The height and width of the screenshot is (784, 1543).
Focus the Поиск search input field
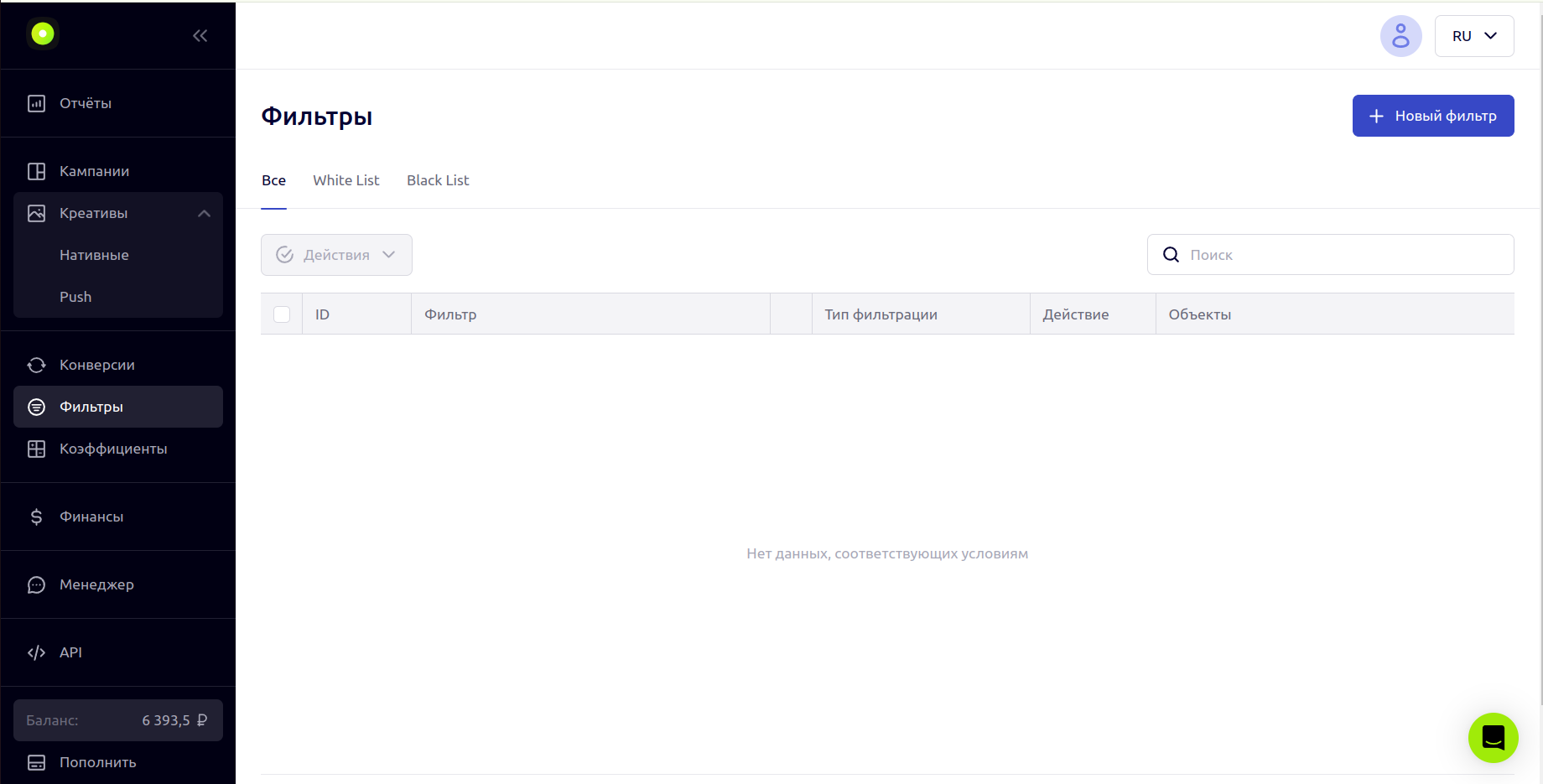pyautogui.click(x=1331, y=255)
